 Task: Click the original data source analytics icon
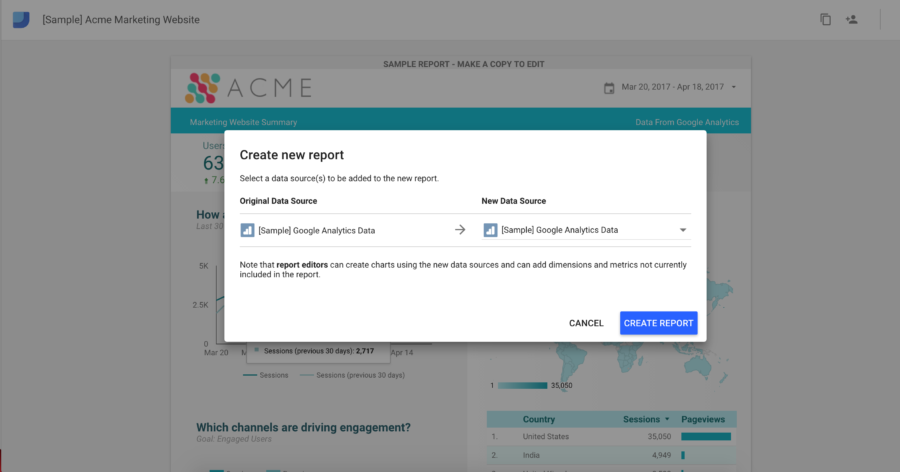tap(247, 230)
